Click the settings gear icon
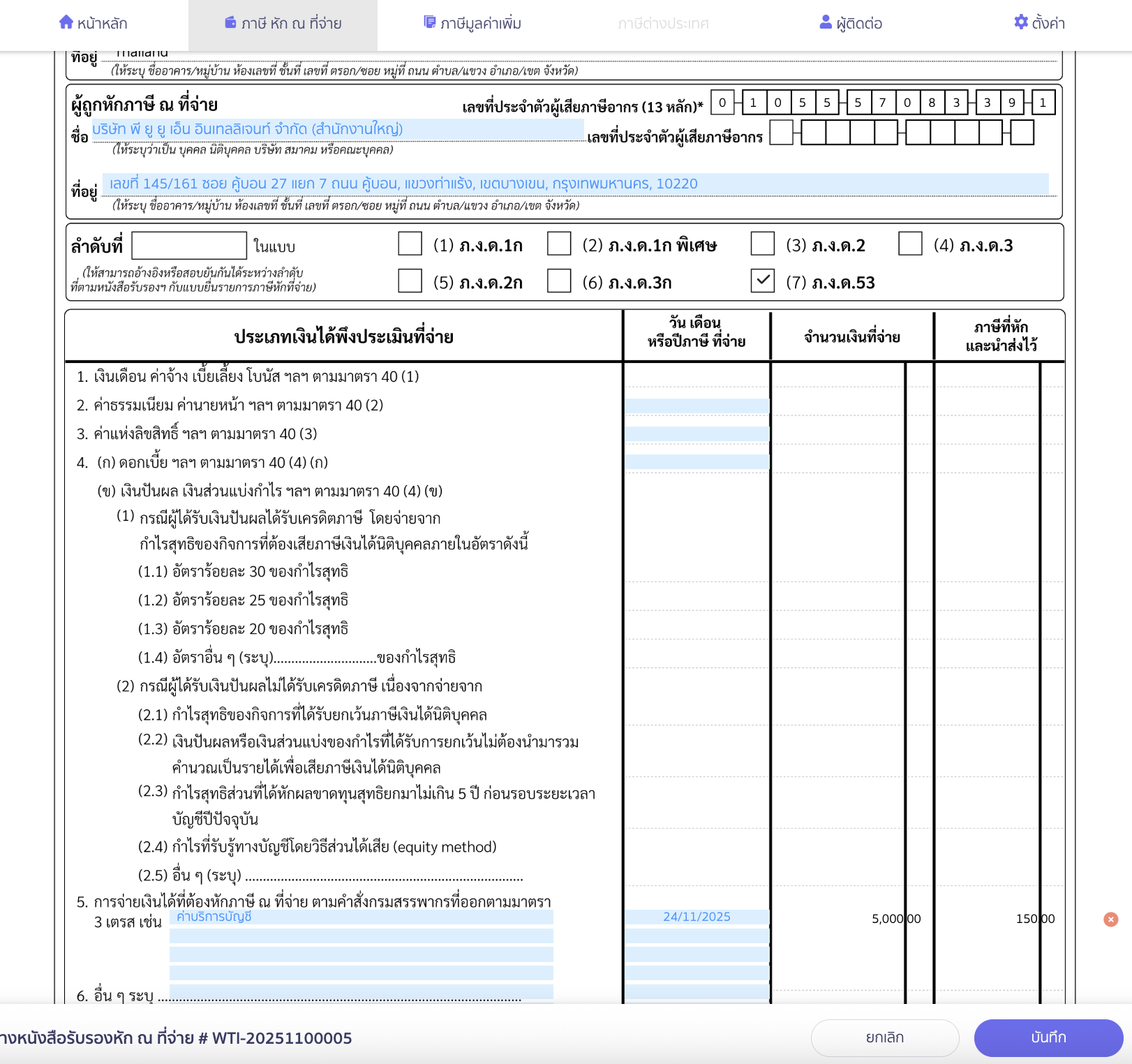Viewport: 1132px width, 1064px height. coord(1021,22)
